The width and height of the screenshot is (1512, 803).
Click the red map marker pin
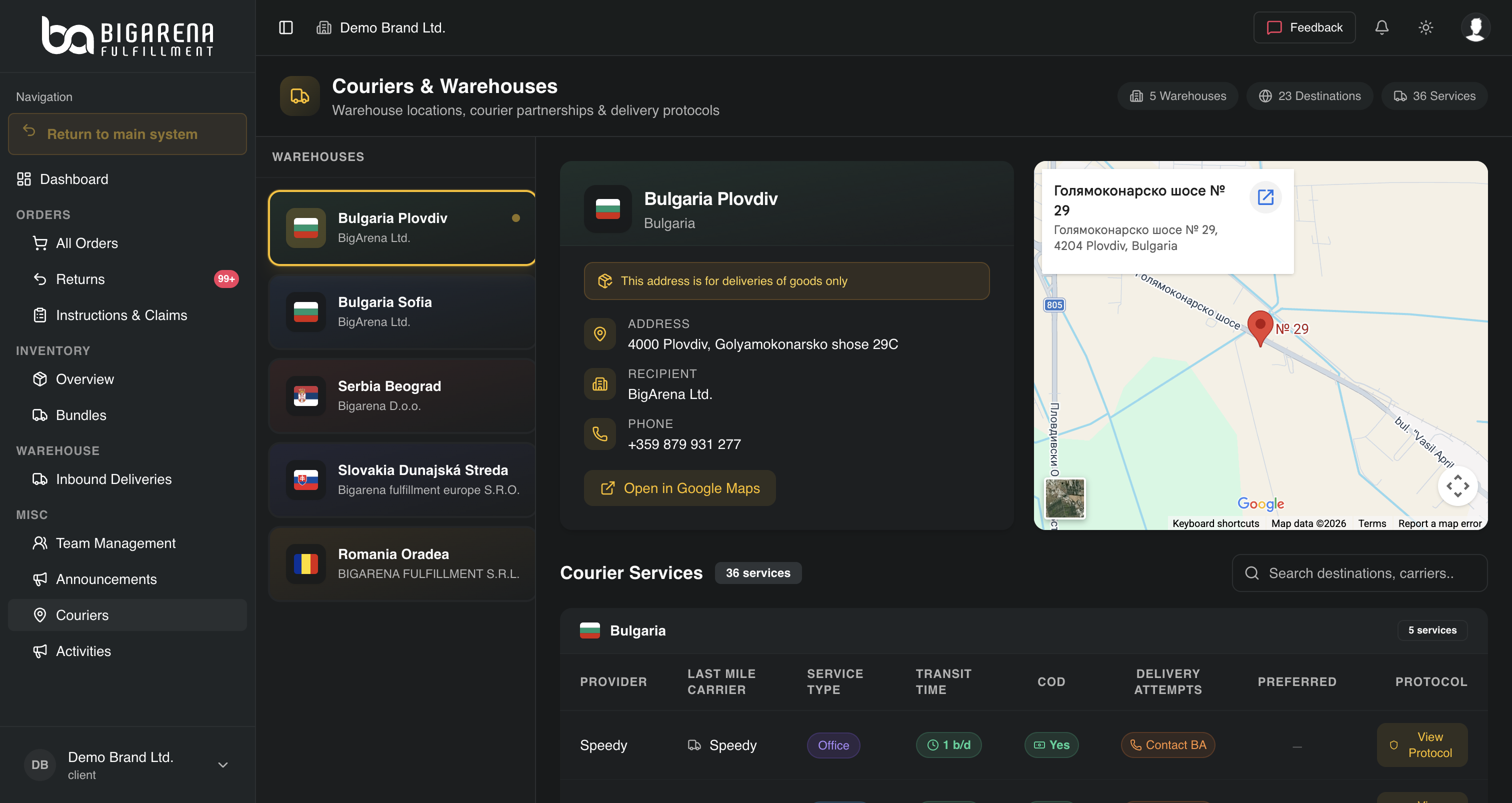coord(1259,328)
